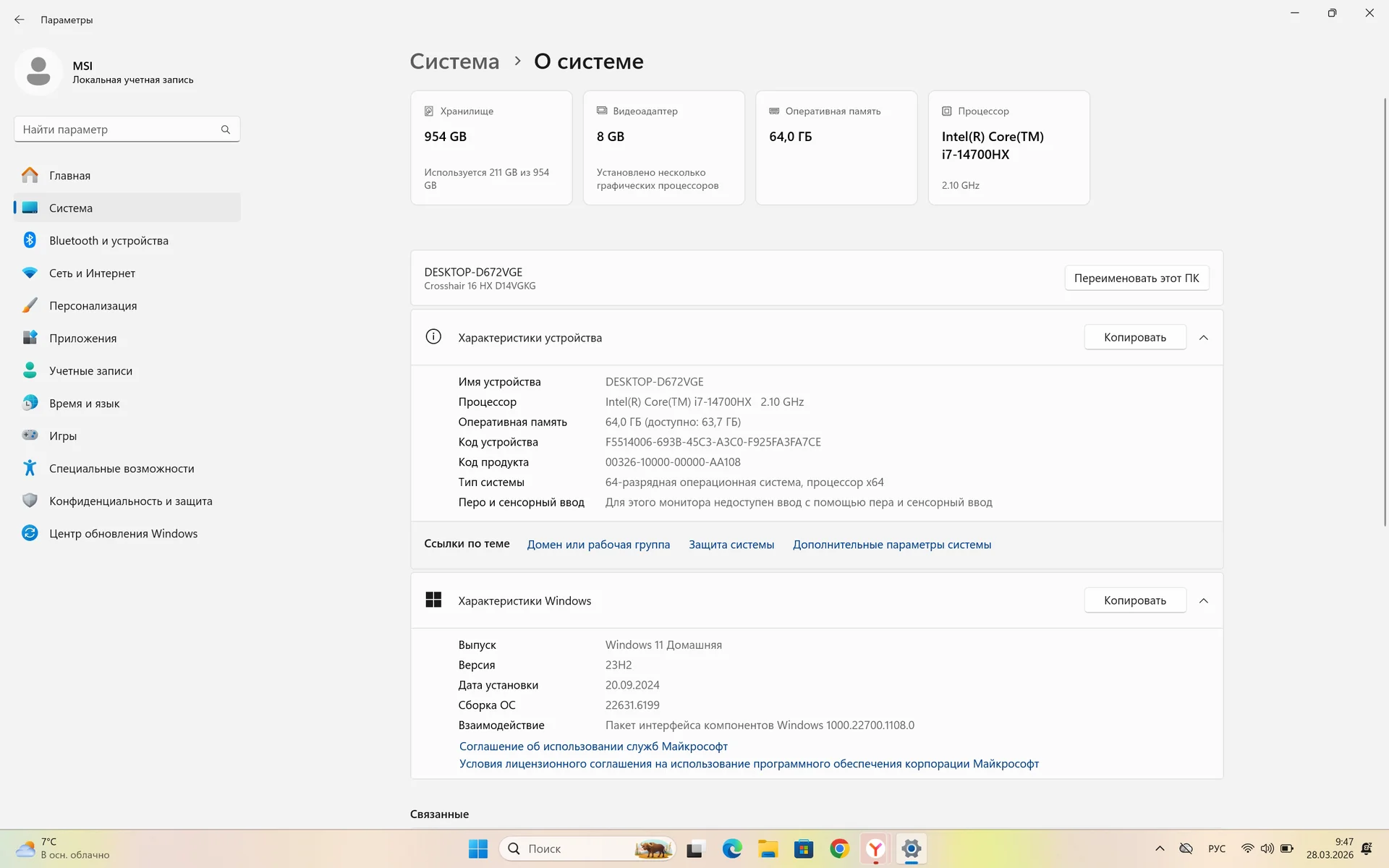Focus the Найти параметр search field
This screenshot has height=868, width=1389.
127,129
